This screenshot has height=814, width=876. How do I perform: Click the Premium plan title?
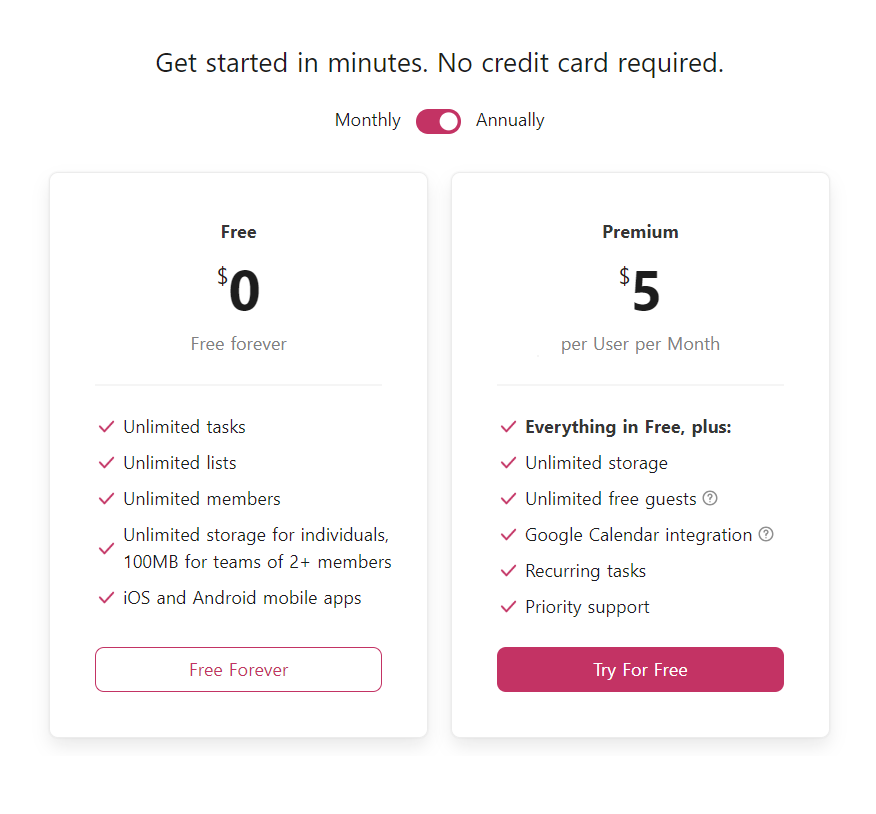[640, 232]
